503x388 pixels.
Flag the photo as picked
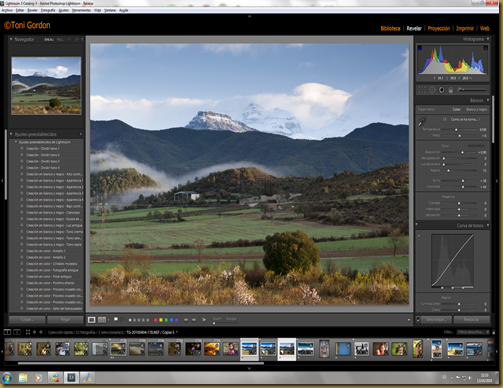pyautogui.click(x=116, y=319)
